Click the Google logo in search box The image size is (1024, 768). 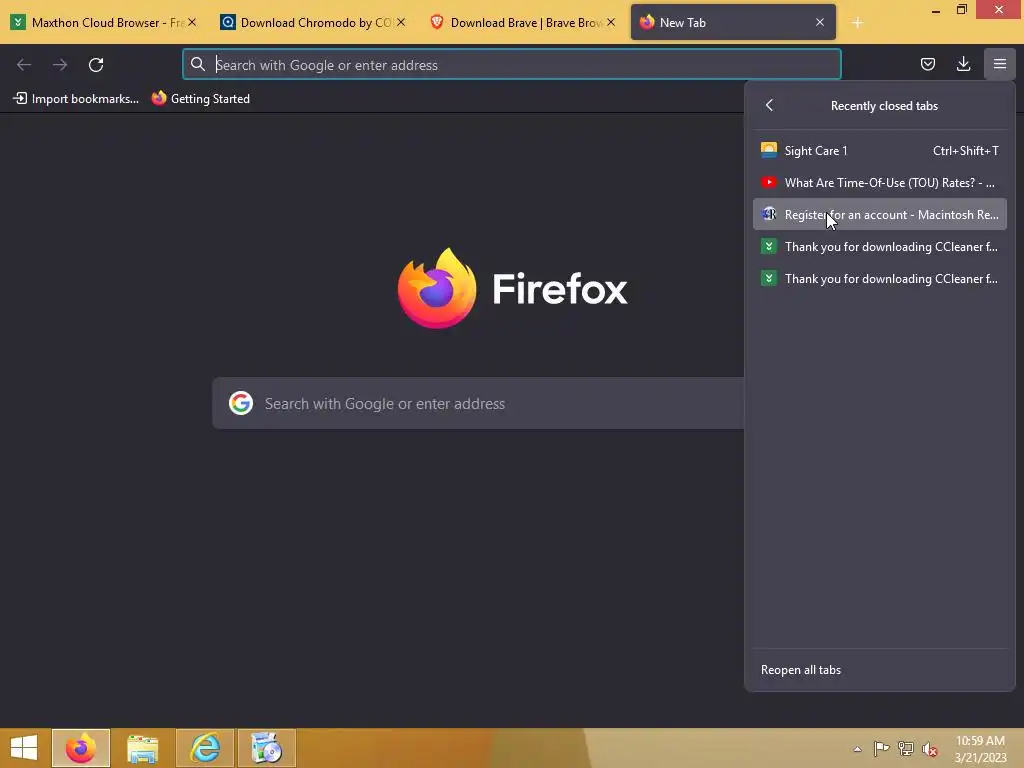(x=241, y=403)
